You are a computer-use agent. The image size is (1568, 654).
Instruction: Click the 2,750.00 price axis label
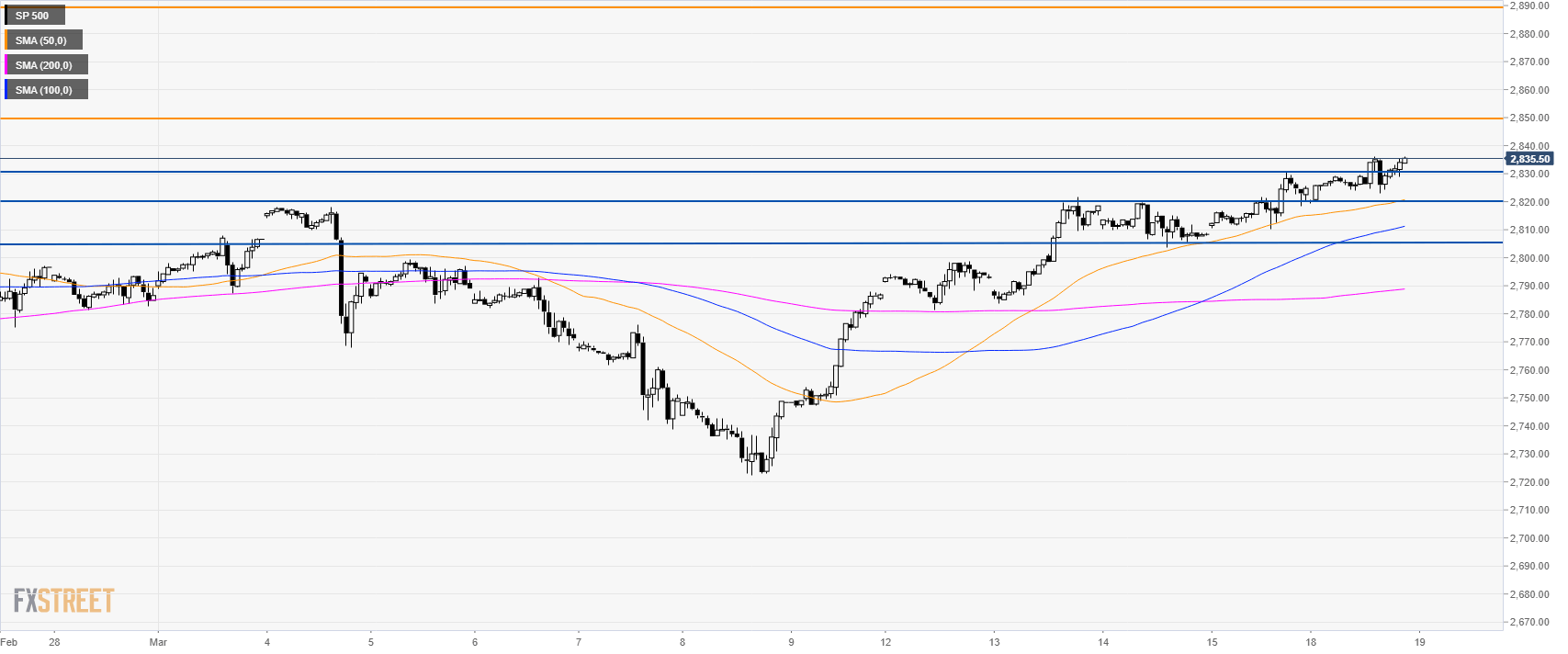point(1530,399)
